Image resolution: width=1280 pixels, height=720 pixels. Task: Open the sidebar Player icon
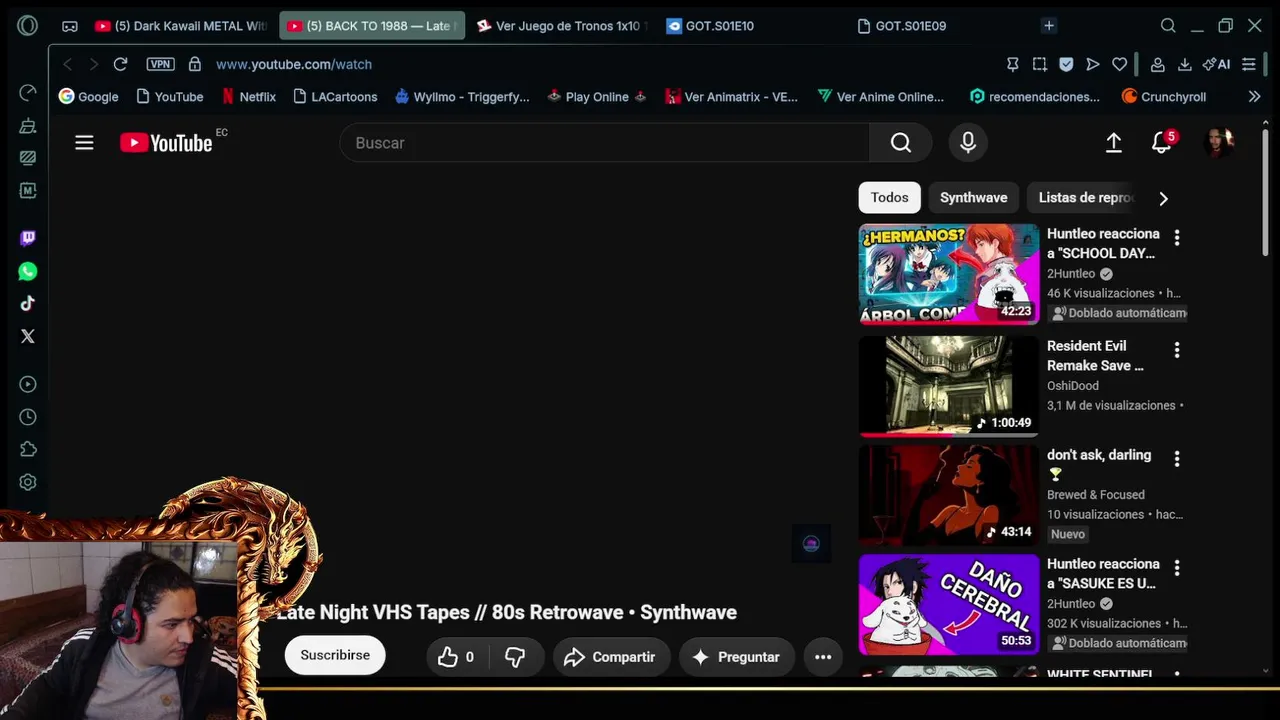[28, 384]
